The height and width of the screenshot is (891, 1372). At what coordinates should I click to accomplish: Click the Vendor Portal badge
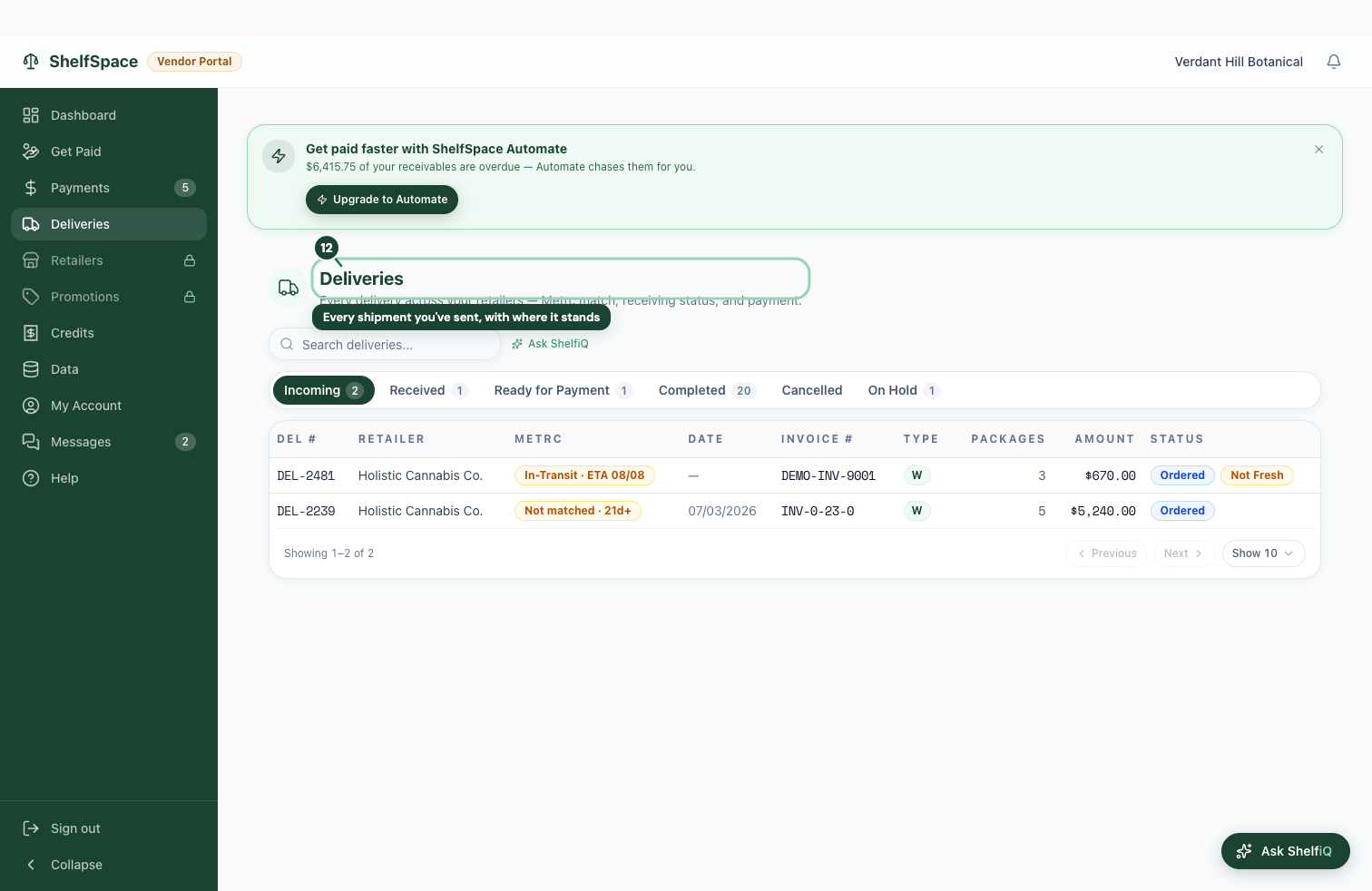194,62
